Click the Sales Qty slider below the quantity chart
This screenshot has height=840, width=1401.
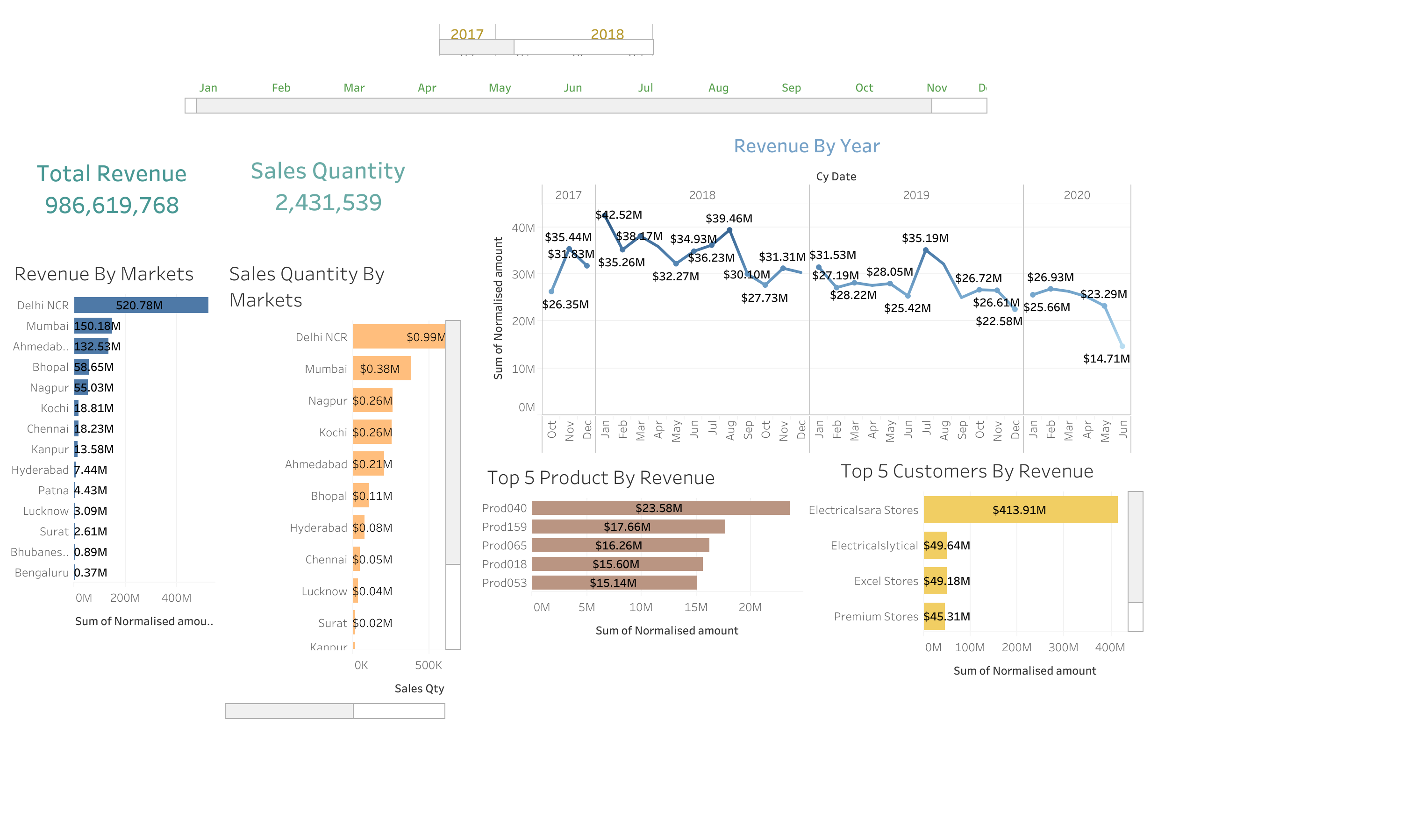tap(289, 711)
